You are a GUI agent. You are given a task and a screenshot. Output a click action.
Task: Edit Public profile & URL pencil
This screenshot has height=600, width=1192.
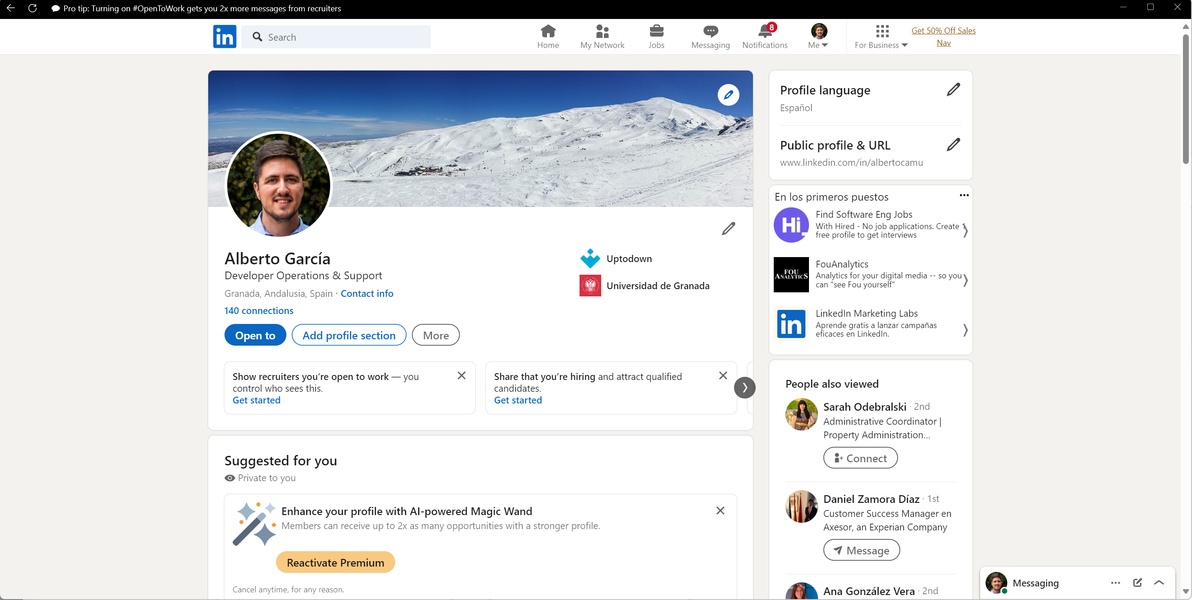[x=953, y=145]
